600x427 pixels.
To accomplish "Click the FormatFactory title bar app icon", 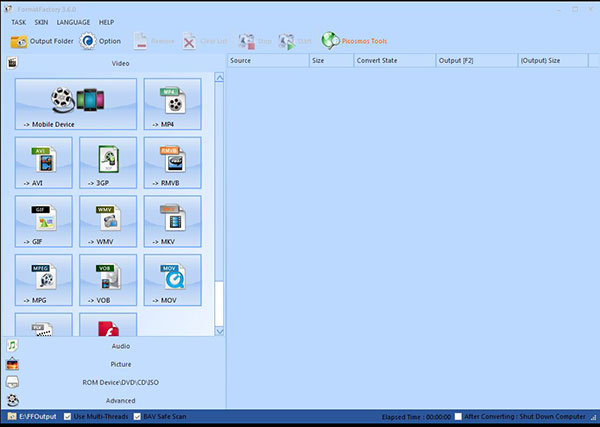I will (x=8, y=9).
